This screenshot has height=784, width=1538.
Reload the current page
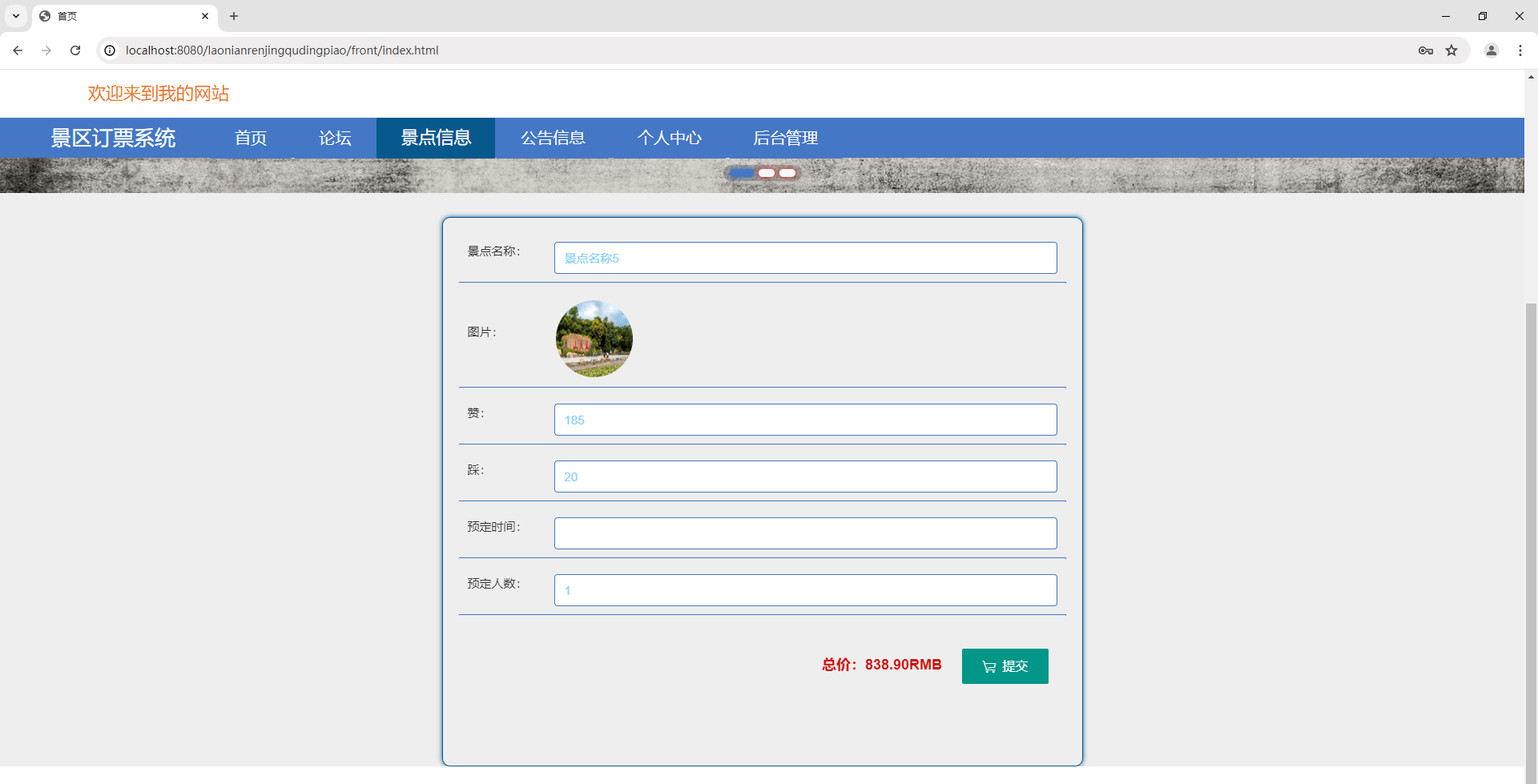click(75, 50)
